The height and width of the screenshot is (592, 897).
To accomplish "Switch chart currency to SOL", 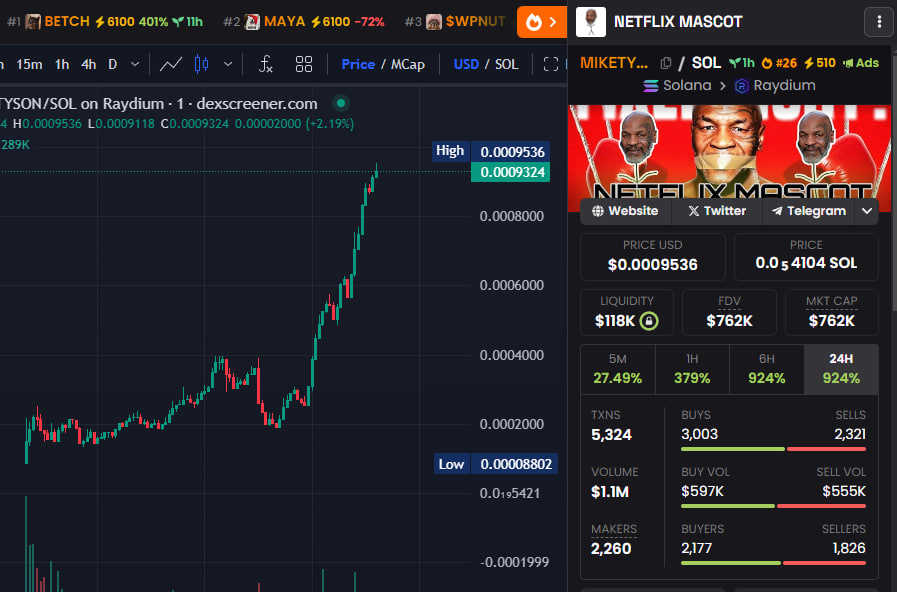I will [x=506, y=64].
